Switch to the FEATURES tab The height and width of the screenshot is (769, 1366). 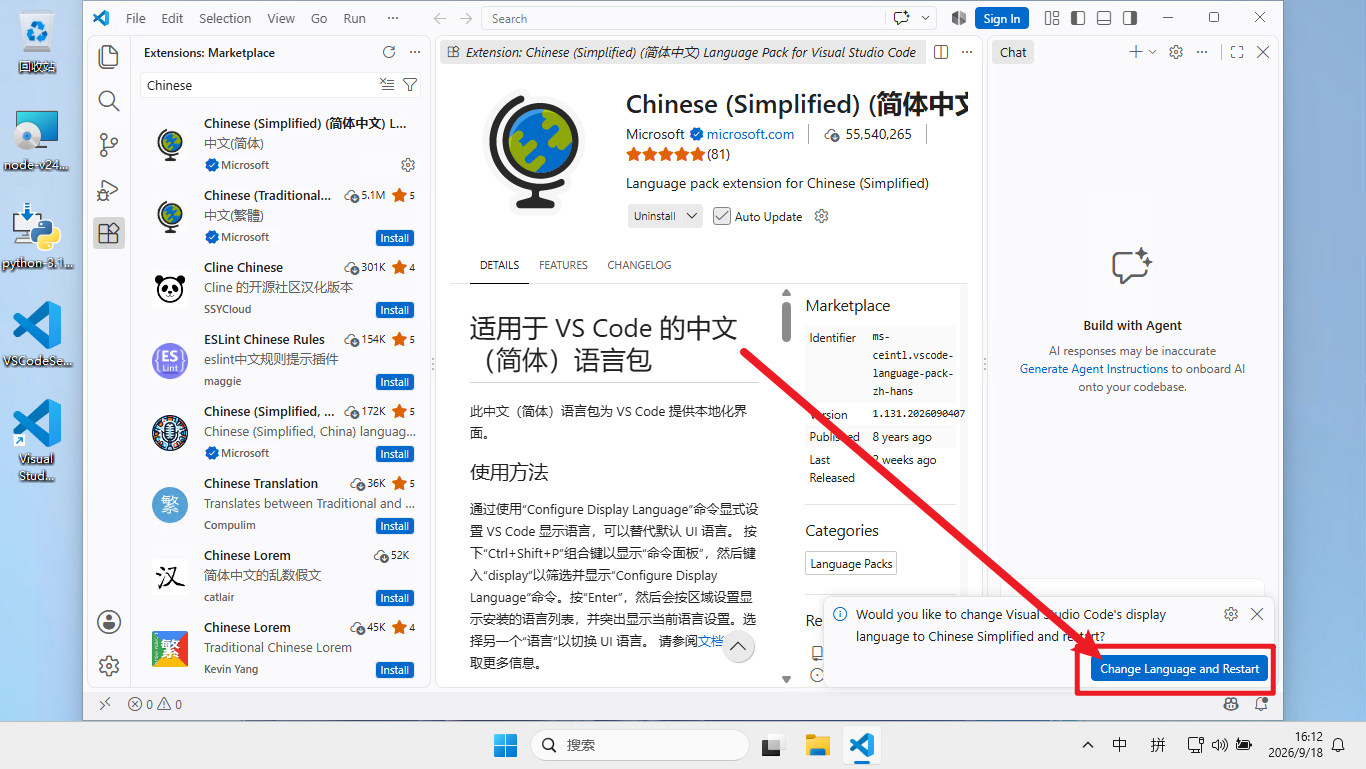563,265
